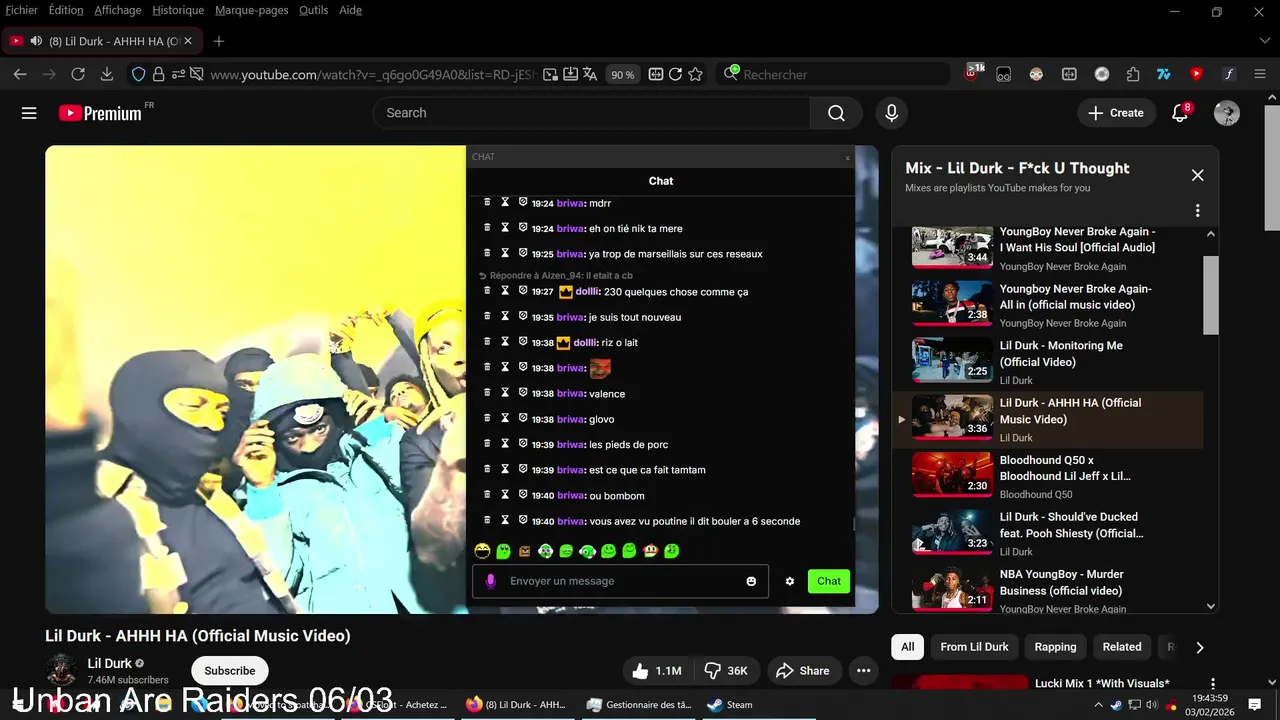The width and height of the screenshot is (1280, 720).
Task: Open the Affichage menu
Action: 118,10
